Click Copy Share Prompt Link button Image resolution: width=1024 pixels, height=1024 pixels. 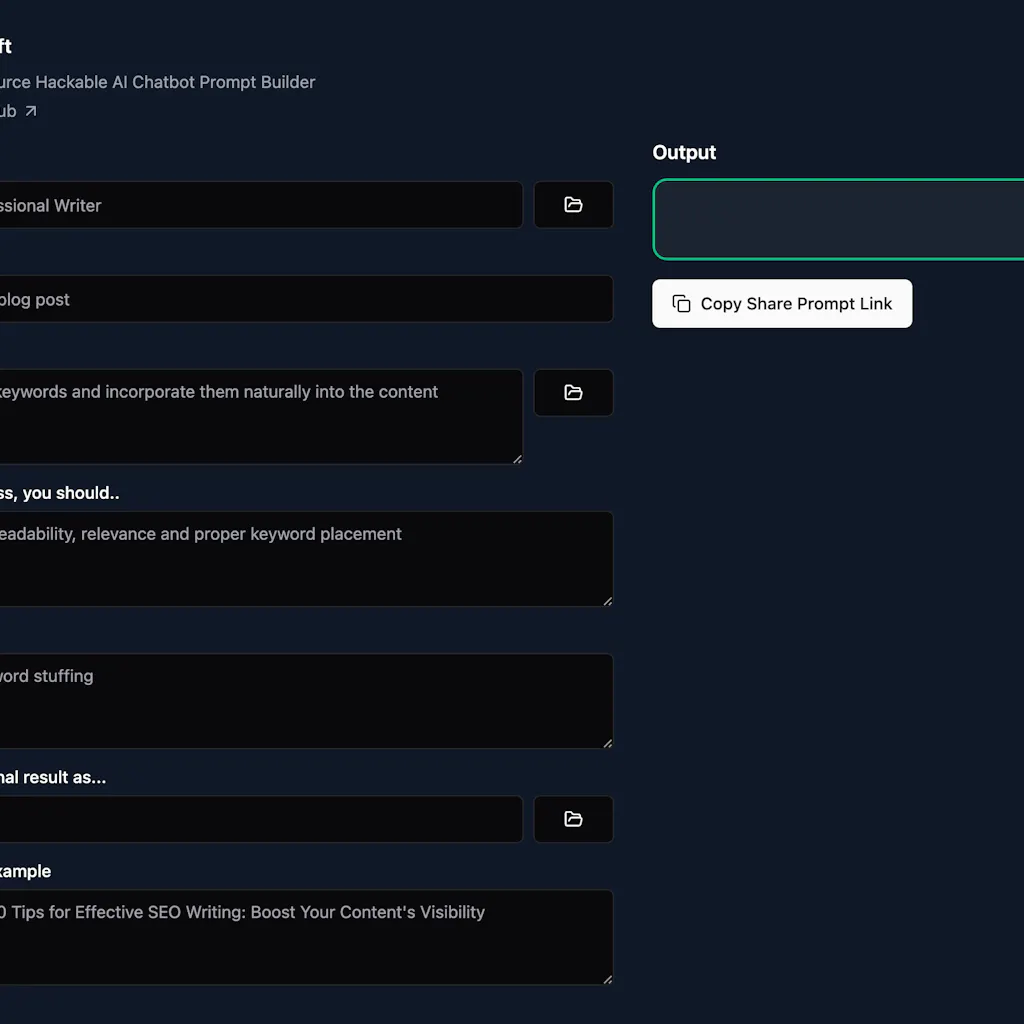[782, 304]
